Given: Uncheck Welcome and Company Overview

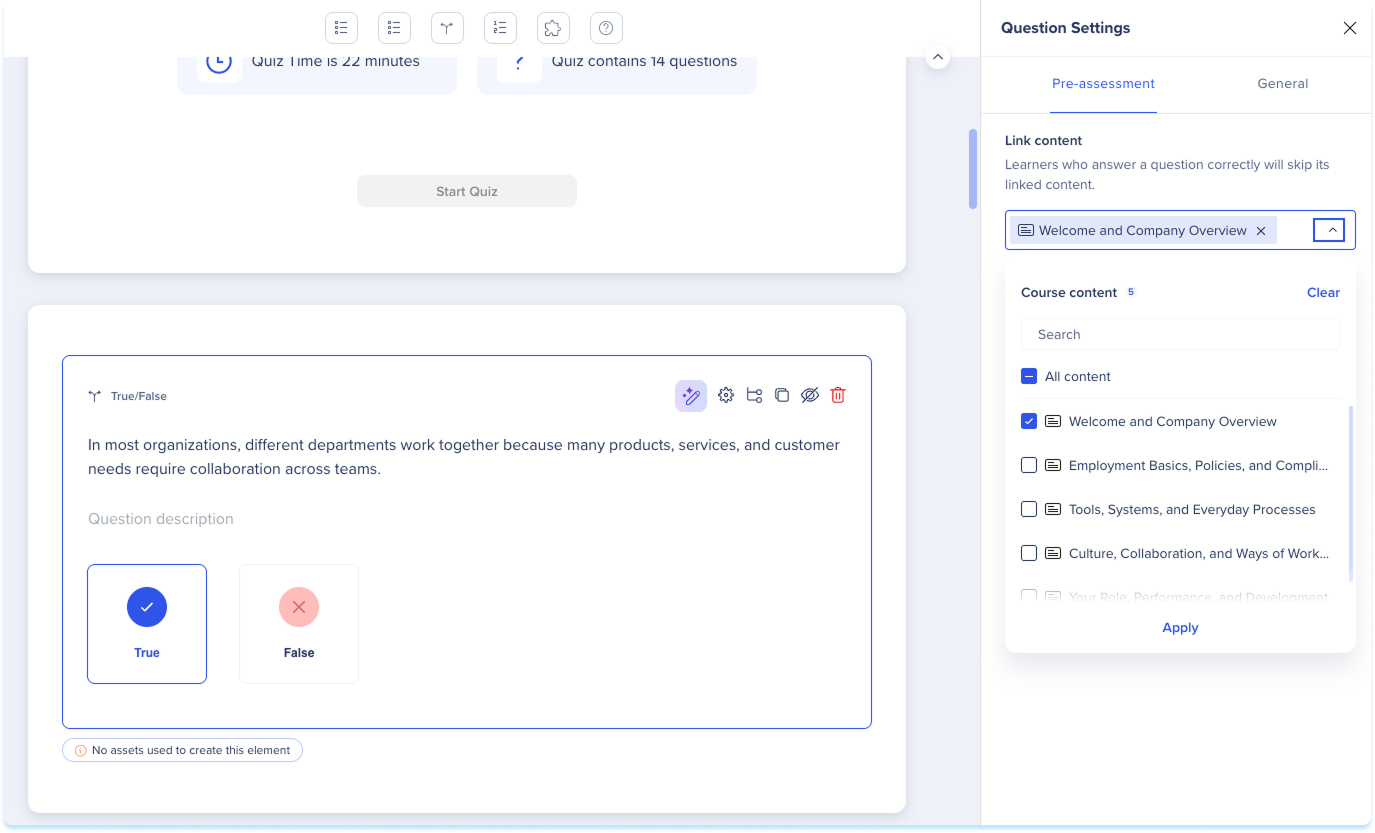Looking at the screenshot, I should [x=1029, y=421].
